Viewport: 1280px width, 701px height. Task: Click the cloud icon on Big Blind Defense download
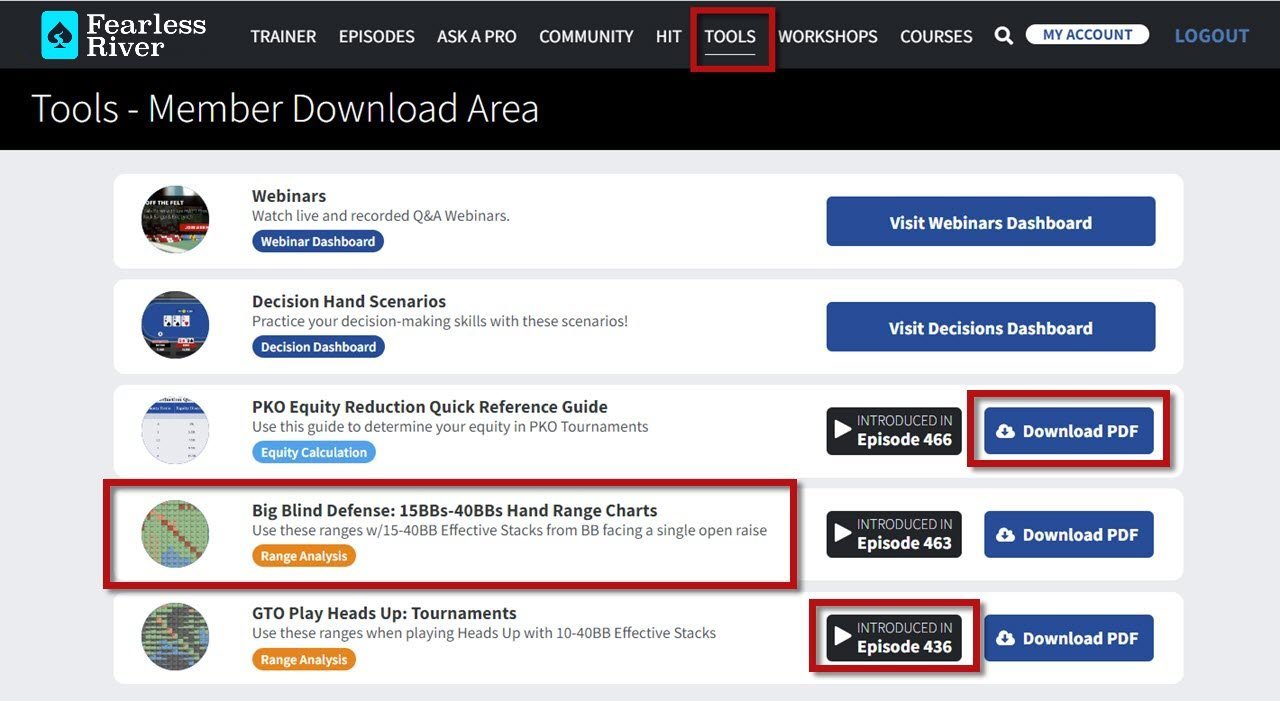(1006, 534)
